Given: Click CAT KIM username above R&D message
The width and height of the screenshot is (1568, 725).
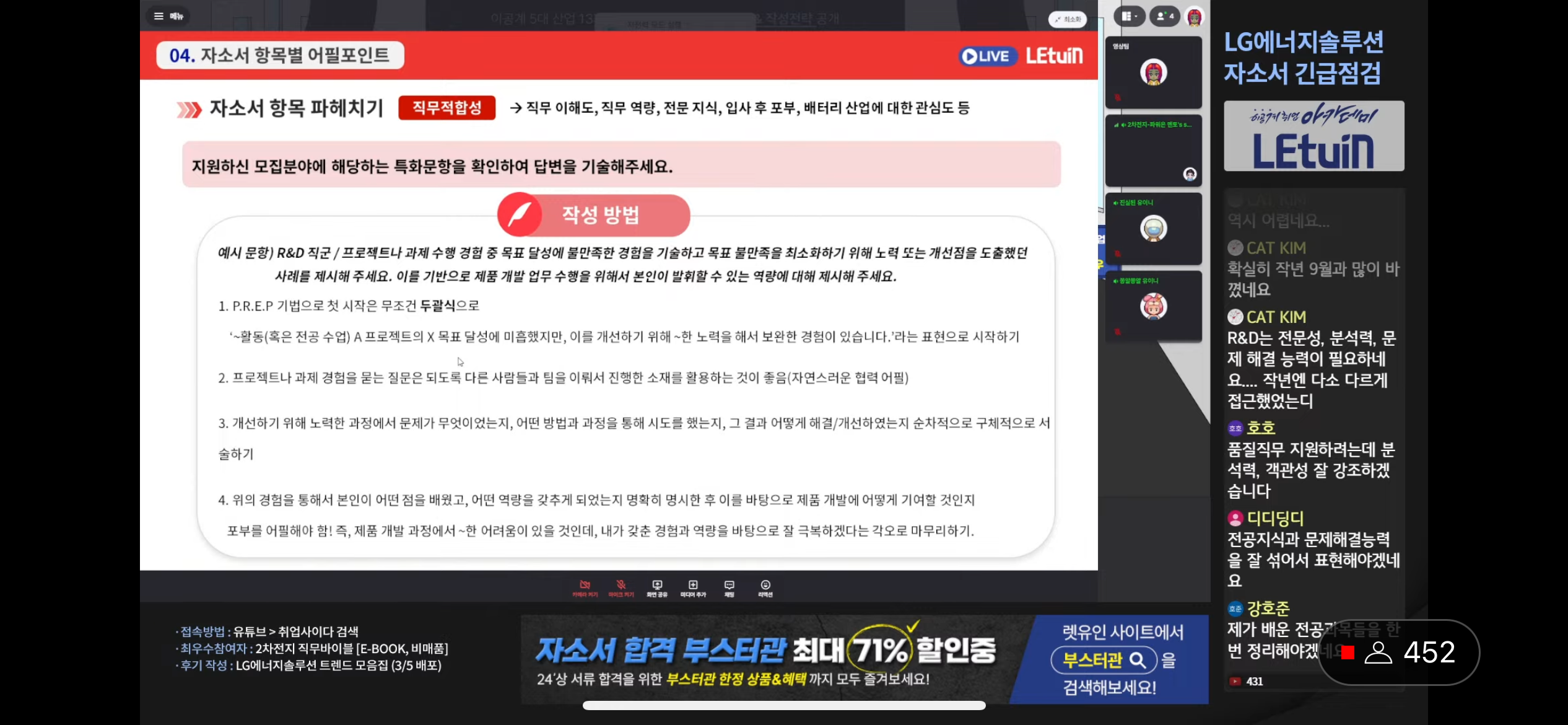Looking at the screenshot, I should 1276,317.
